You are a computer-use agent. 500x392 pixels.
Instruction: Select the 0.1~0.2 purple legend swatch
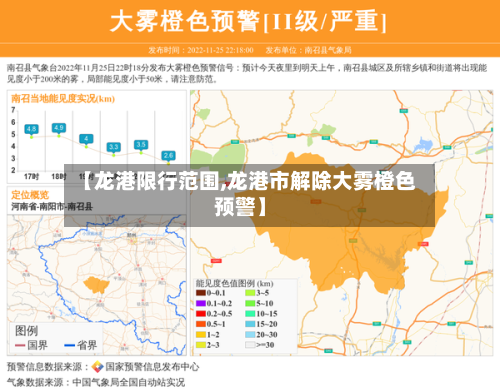(x=201, y=303)
